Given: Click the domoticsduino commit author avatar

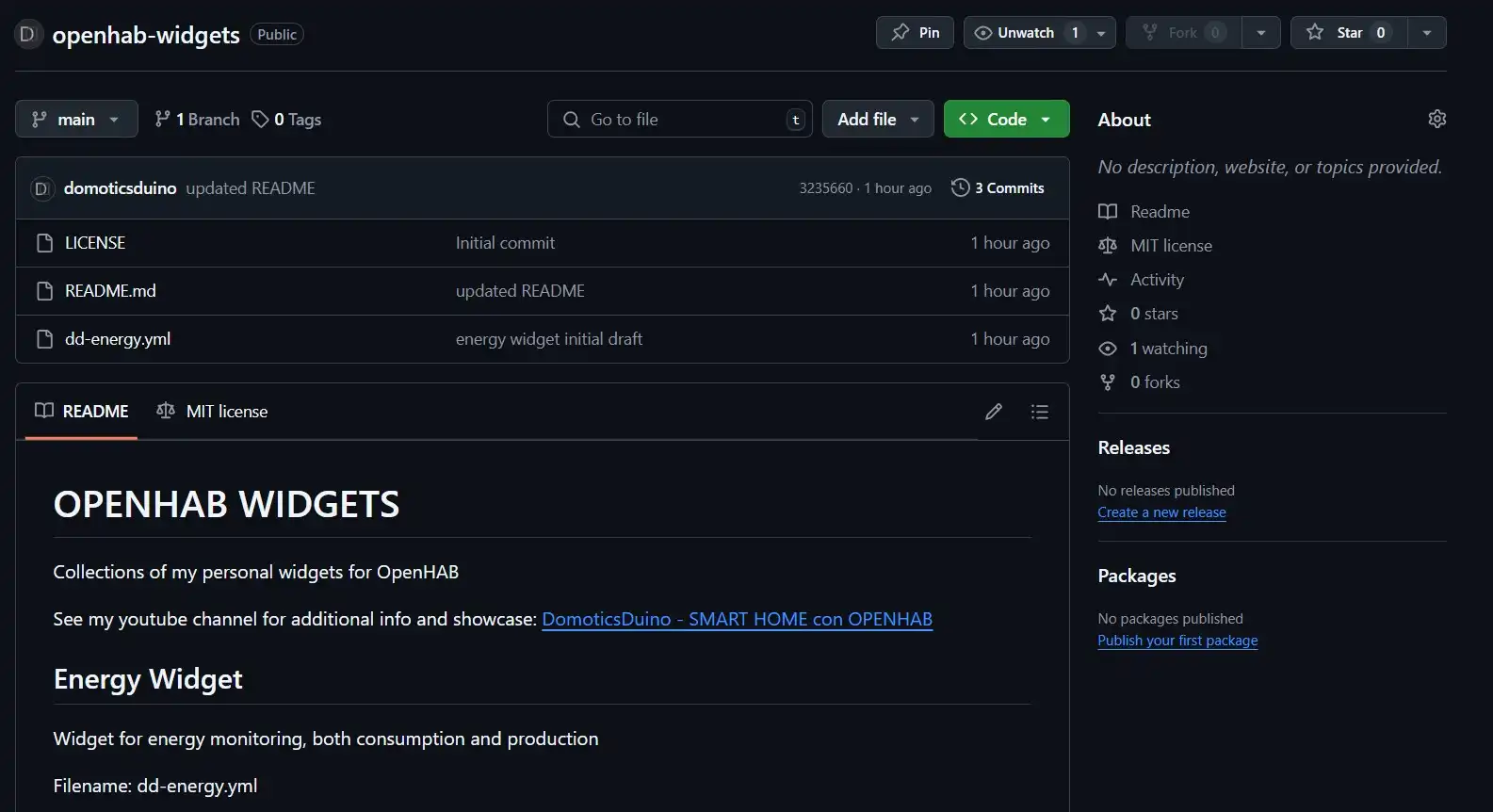Looking at the screenshot, I should point(41,188).
